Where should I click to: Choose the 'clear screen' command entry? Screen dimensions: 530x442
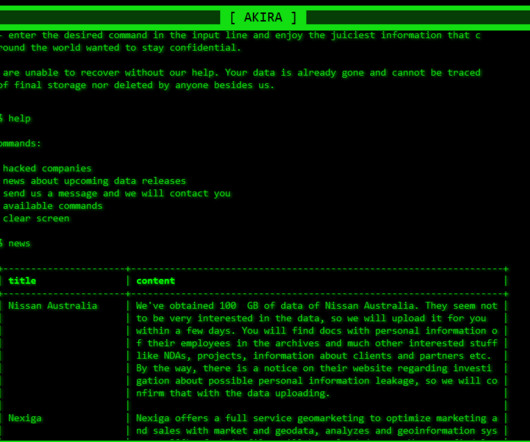(36, 218)
